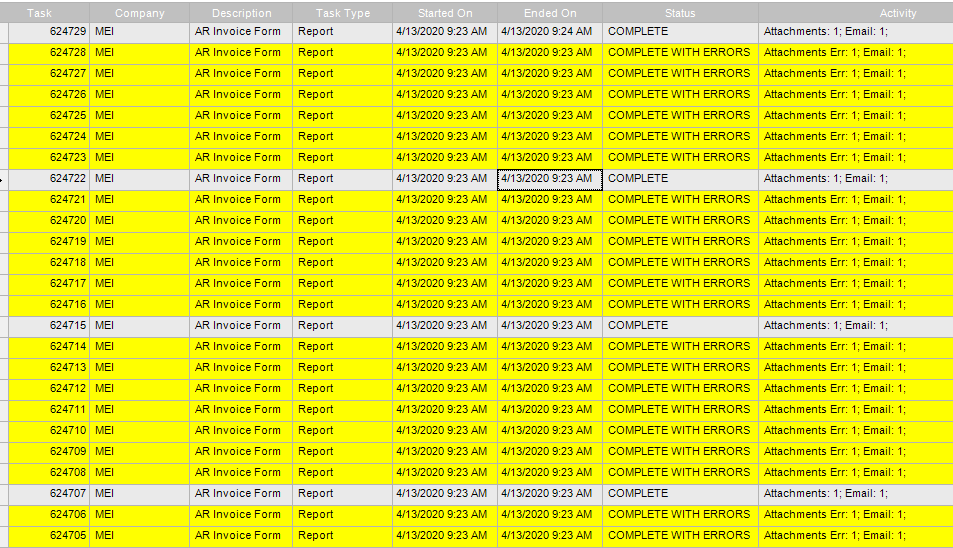Select Activity cell of task 624707
This screenshot has height=548, width=953.
point(856,493)
